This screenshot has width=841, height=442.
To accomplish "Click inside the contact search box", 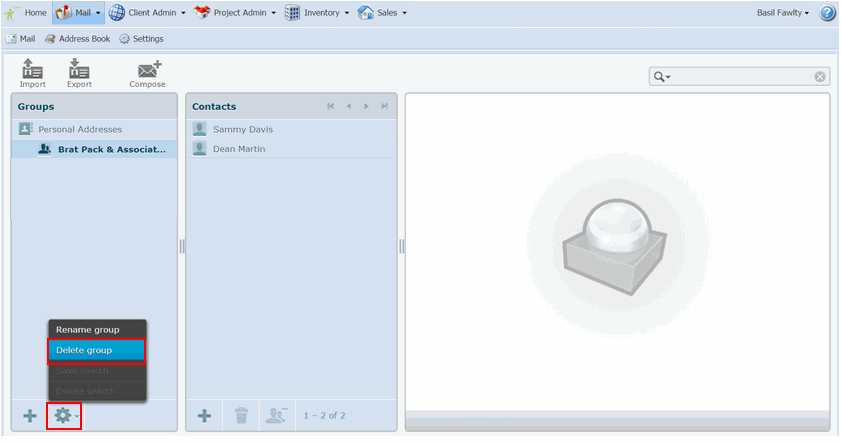I will pos(740,77).
